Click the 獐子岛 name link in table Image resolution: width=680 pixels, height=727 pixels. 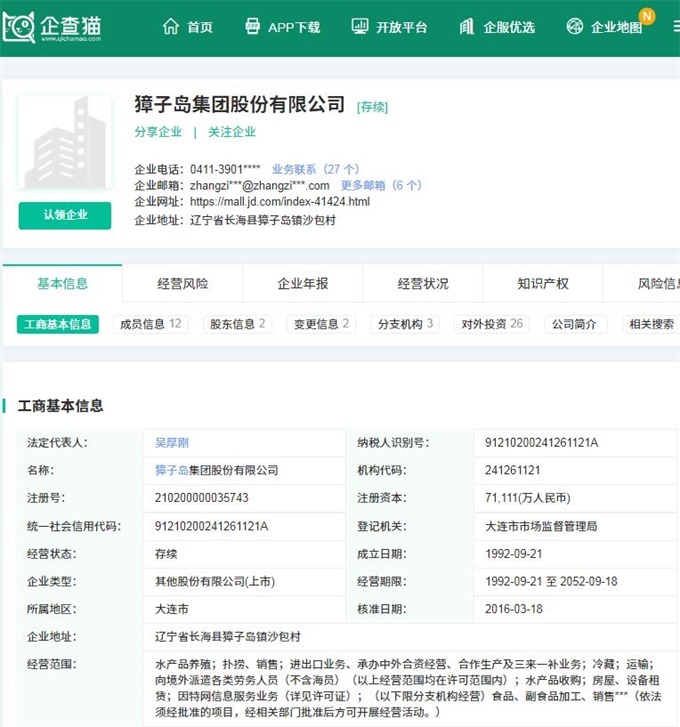(x=172, y=470)
